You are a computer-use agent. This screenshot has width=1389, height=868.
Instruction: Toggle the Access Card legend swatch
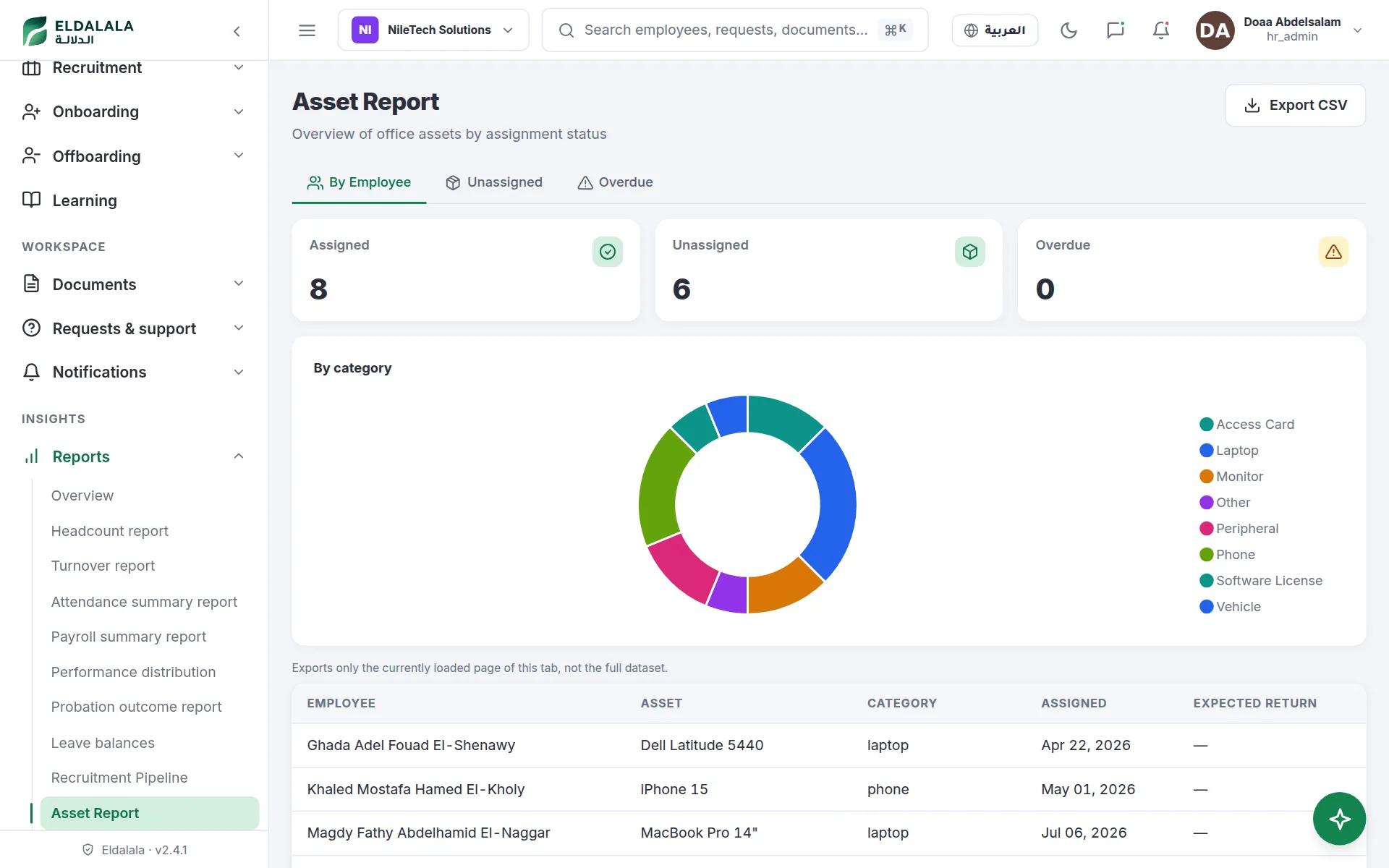tap(1206, 425)
